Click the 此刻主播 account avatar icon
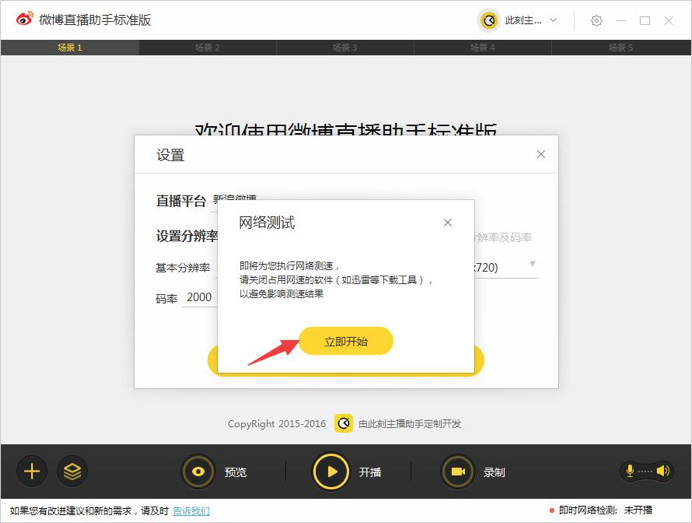This screenshot has height=523, width=692. point(489,20)
